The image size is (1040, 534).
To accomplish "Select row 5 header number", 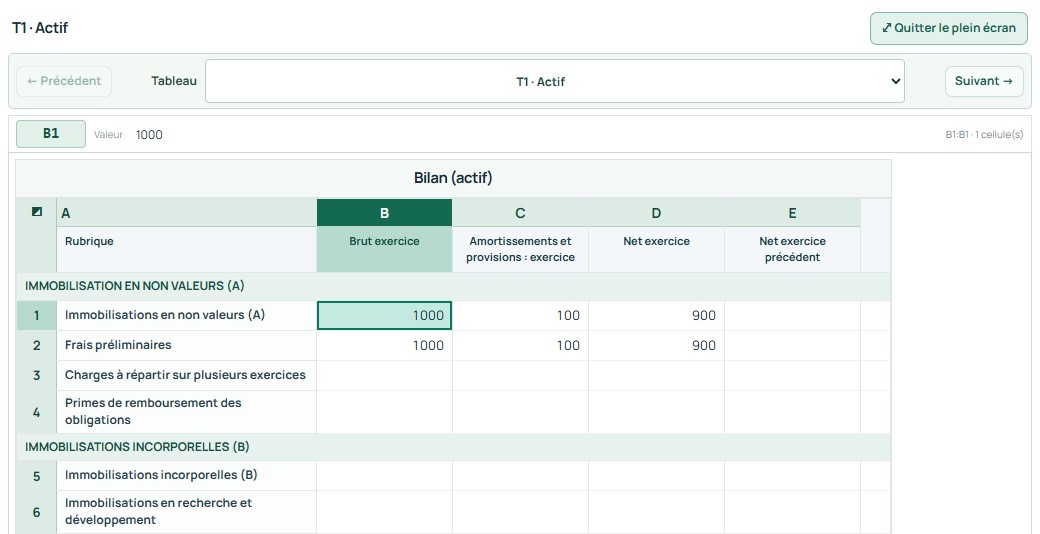I will click(36, 476).
